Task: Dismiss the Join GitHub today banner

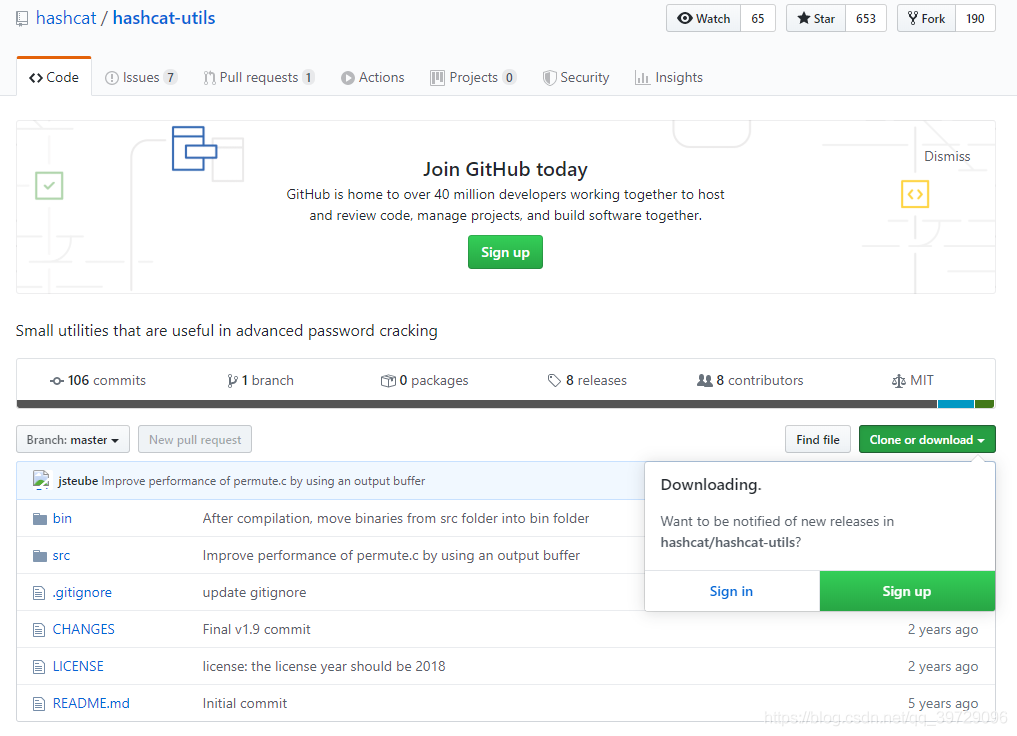Action: [947, 156]
